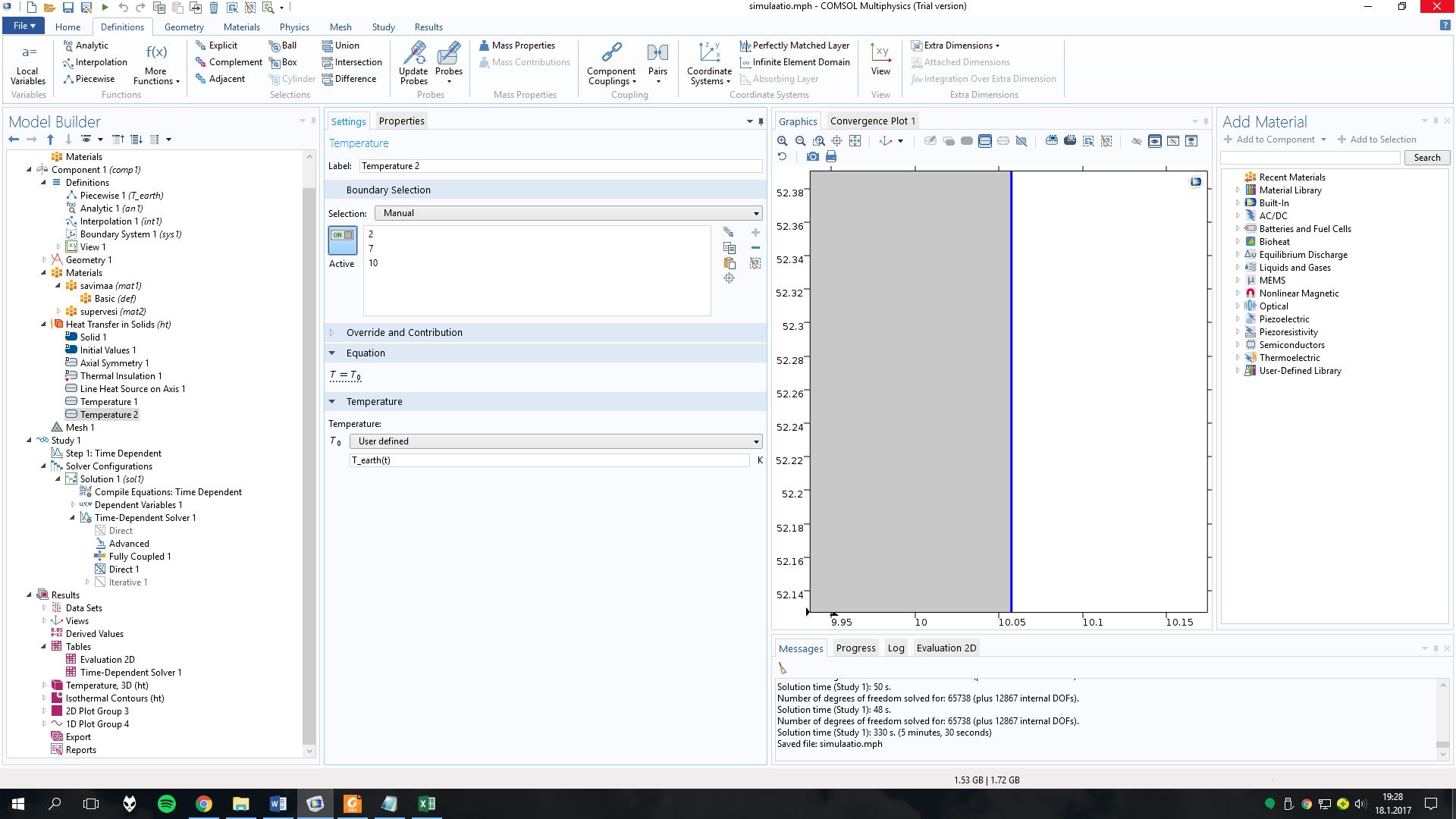
Task: Toggle Active selection switch
Action: click(342, 240)
